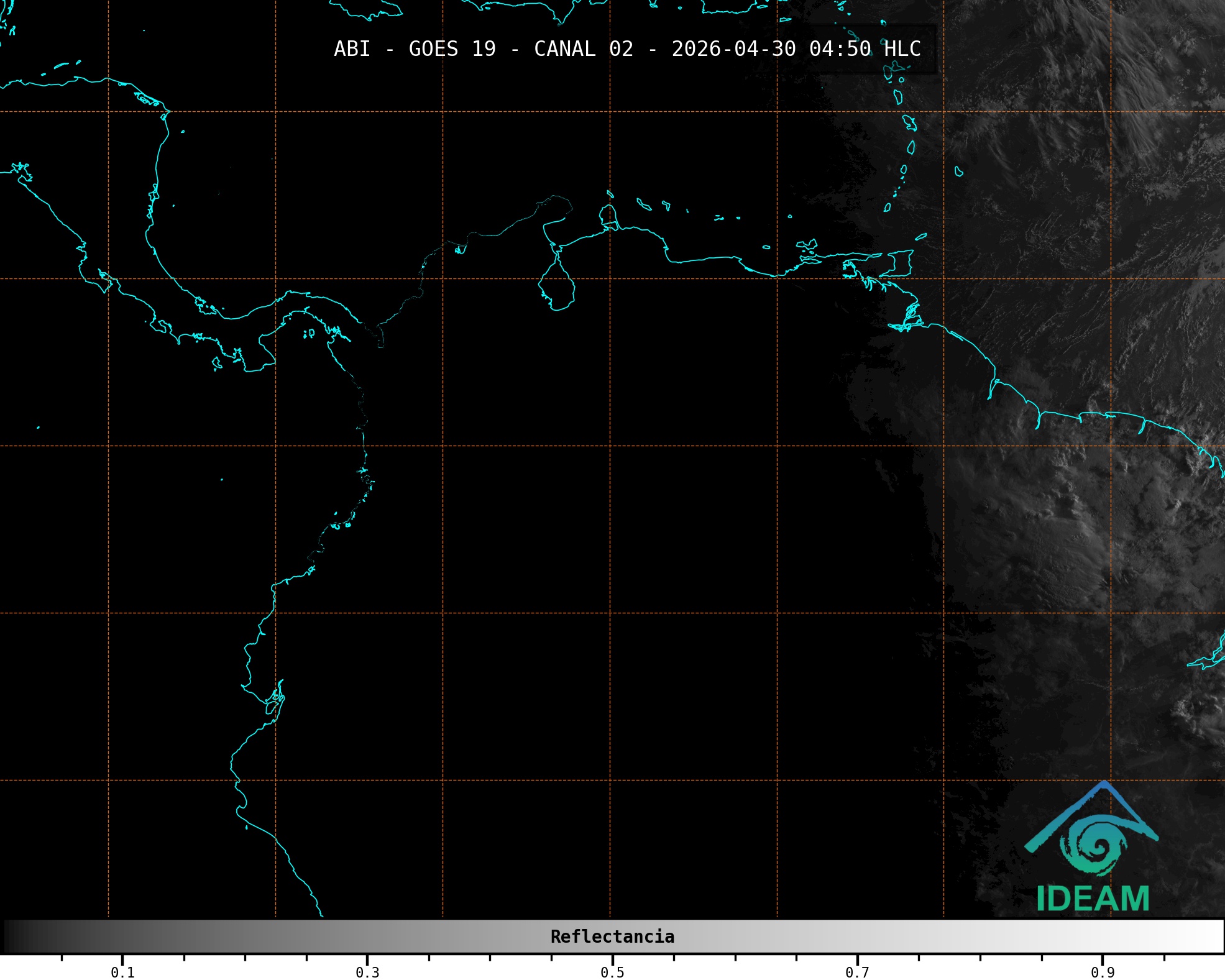1225x980 pixels.
Task: Click the 0.7 tick label on the colorbar
Action: tap(857, 972)
